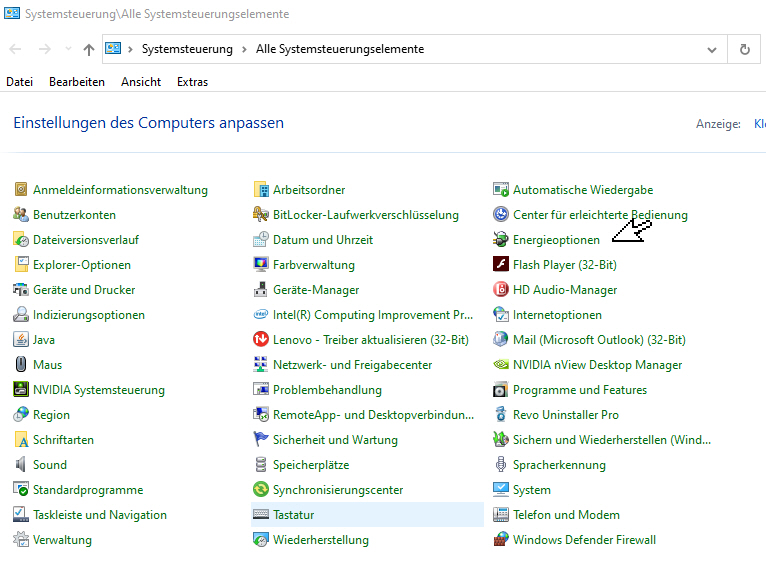The height and width of the screenshot is (567, 766).
Task: Expand chevron after Systemsteuerung breadcrumb
Action: 244,49
